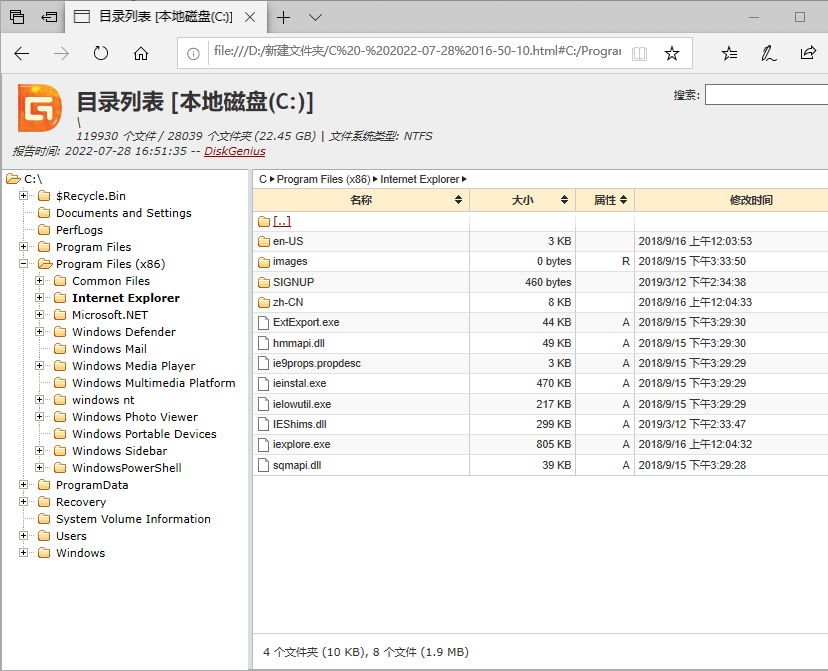Screen dimensions: 828x671
Task: Click the DiskGenius orange logo
Action: point(40,108)
